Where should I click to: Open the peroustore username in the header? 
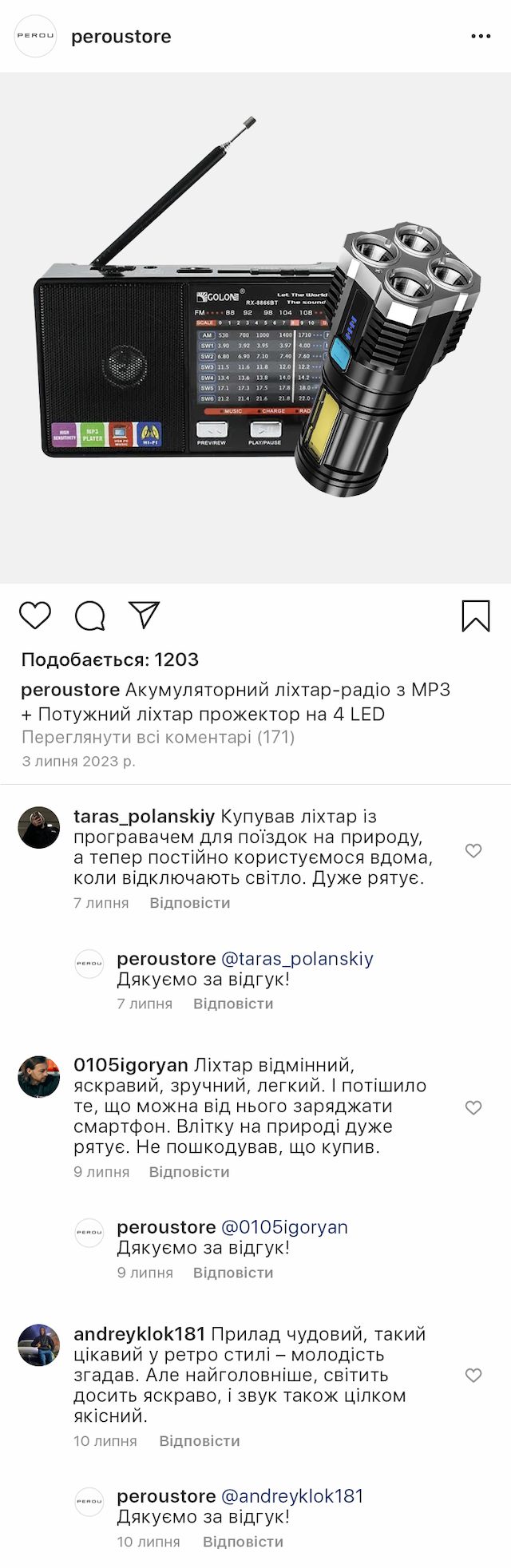(x=121, y=37)
